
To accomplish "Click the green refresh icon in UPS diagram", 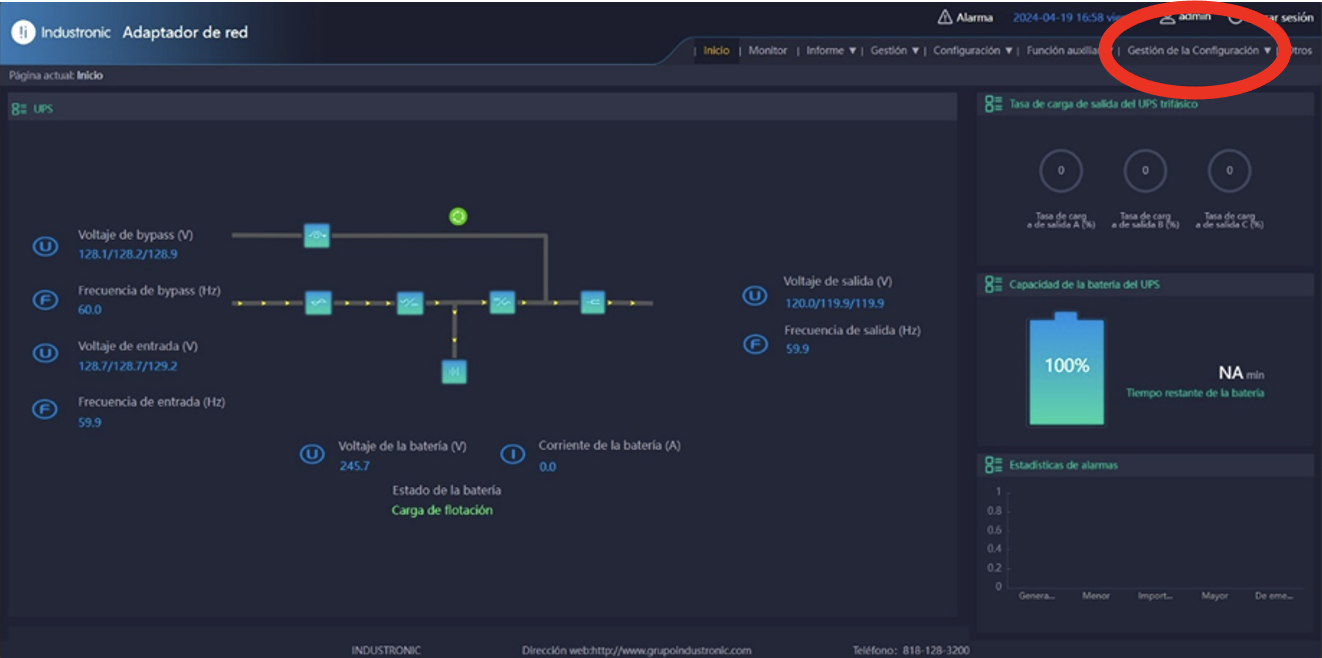I will coord(458,216).
